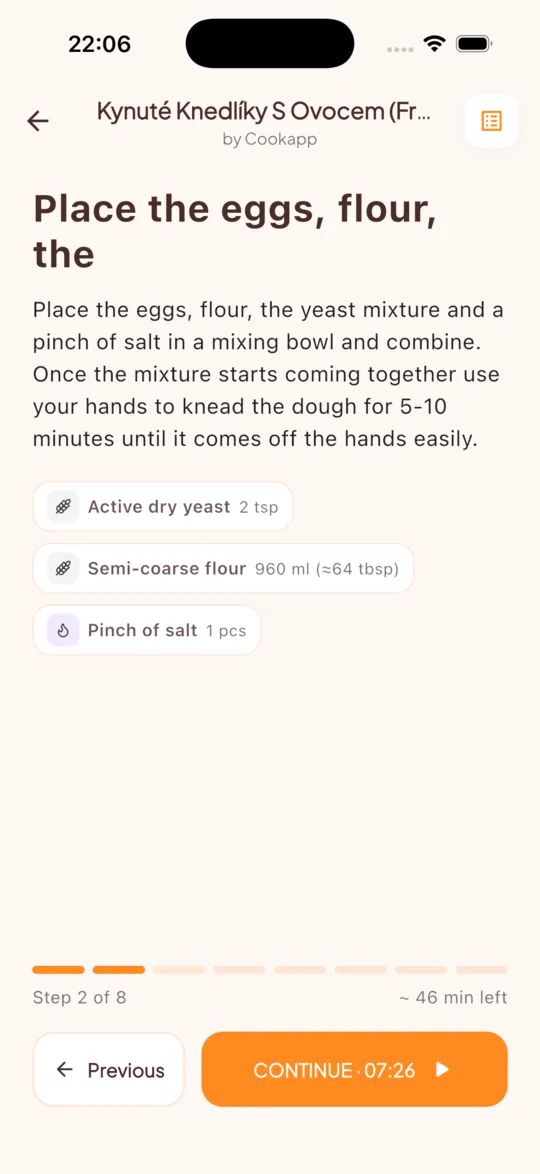
Task: Select the Semi-coarse flour ingredient chip
Action: coord(223,568)
